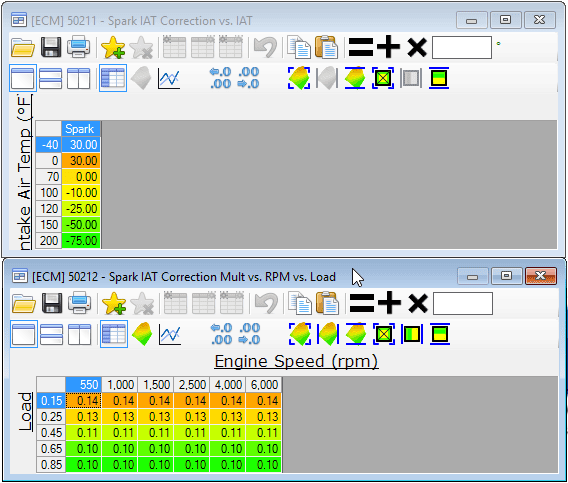Set equals operator in 50212 window
Viewport: 568px width, 483px height.
pyautogui.click(x=362, y=304)
